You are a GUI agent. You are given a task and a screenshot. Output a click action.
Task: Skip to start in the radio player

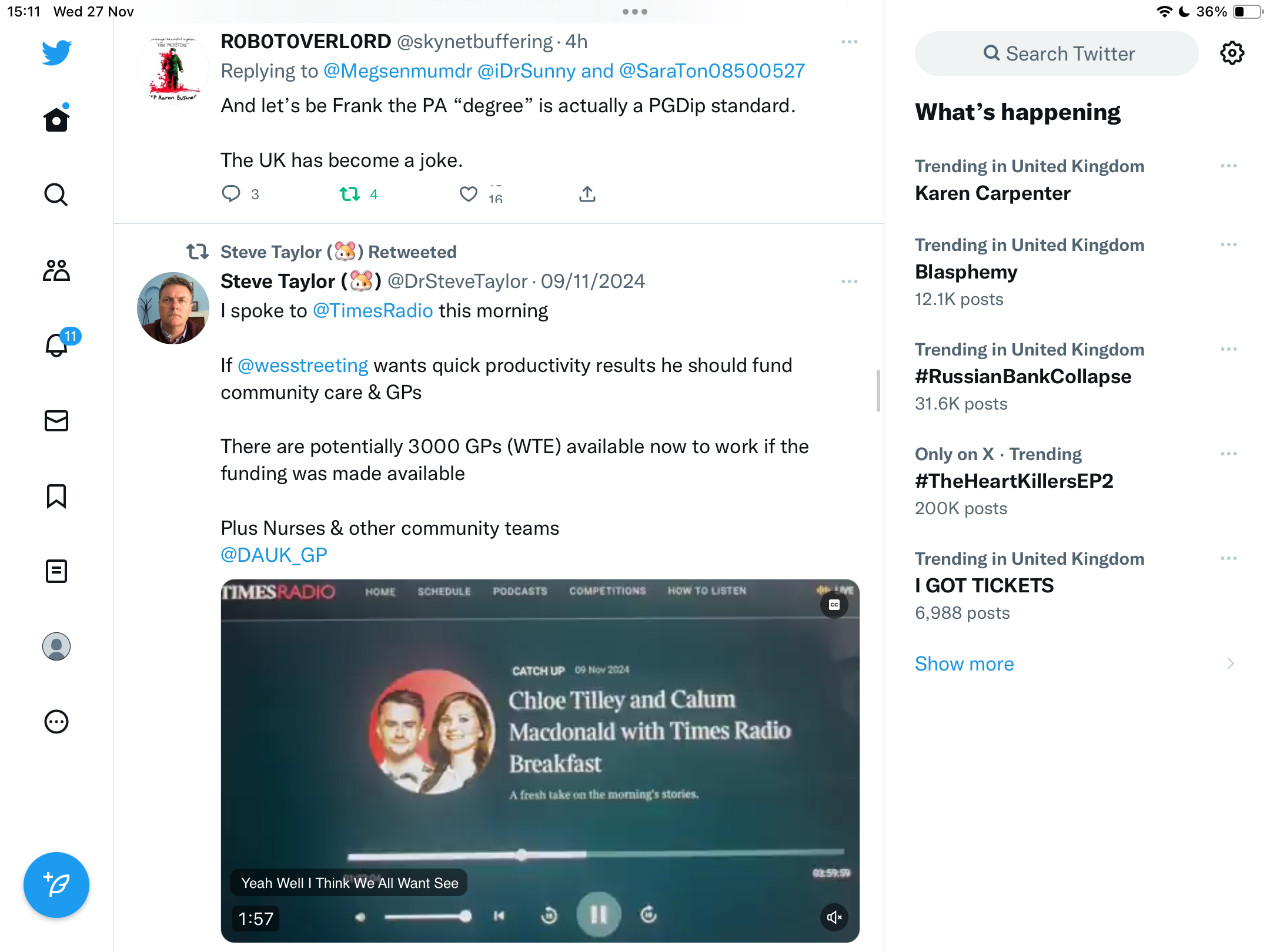click(499, 916)
